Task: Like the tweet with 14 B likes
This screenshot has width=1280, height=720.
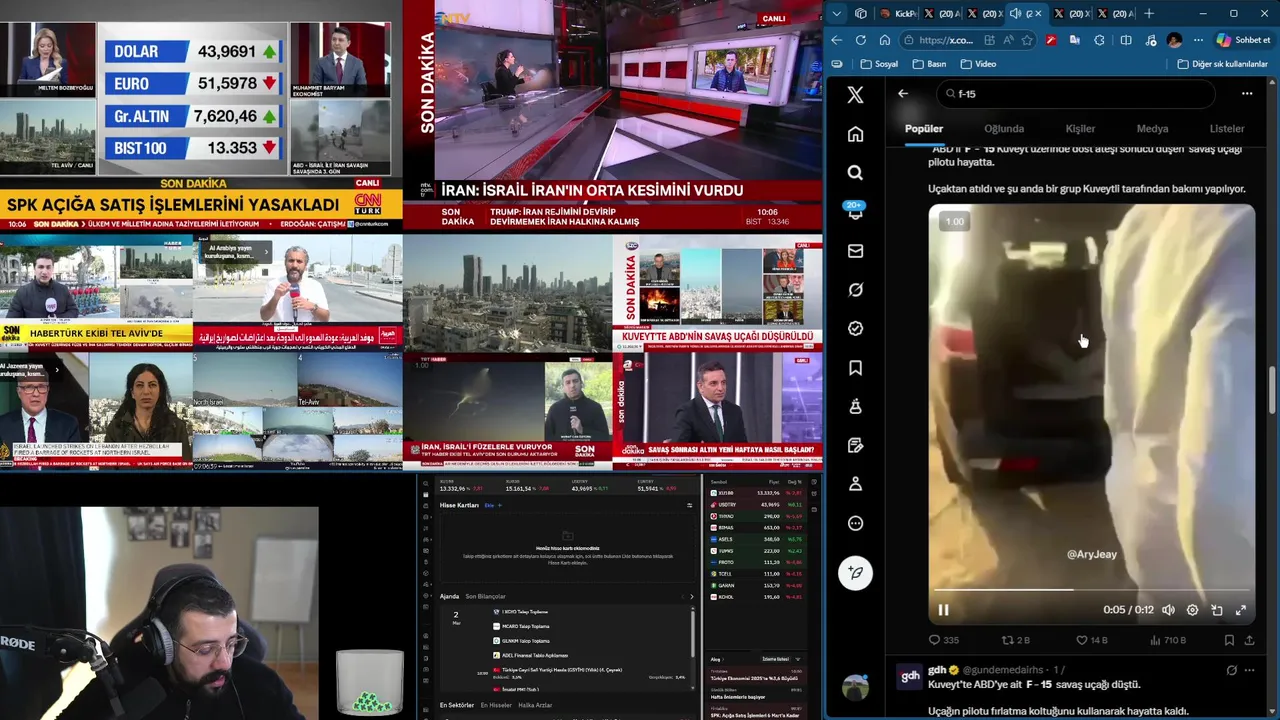Action: (1091, 640)
